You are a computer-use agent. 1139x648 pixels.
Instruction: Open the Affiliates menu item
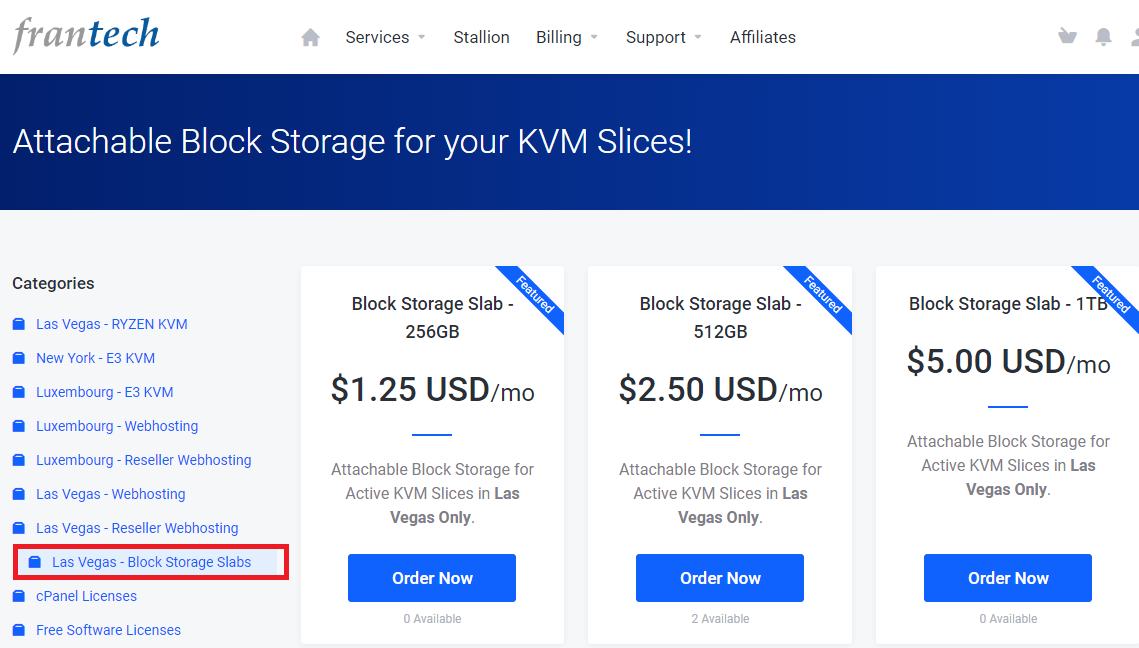coord(763,37)
